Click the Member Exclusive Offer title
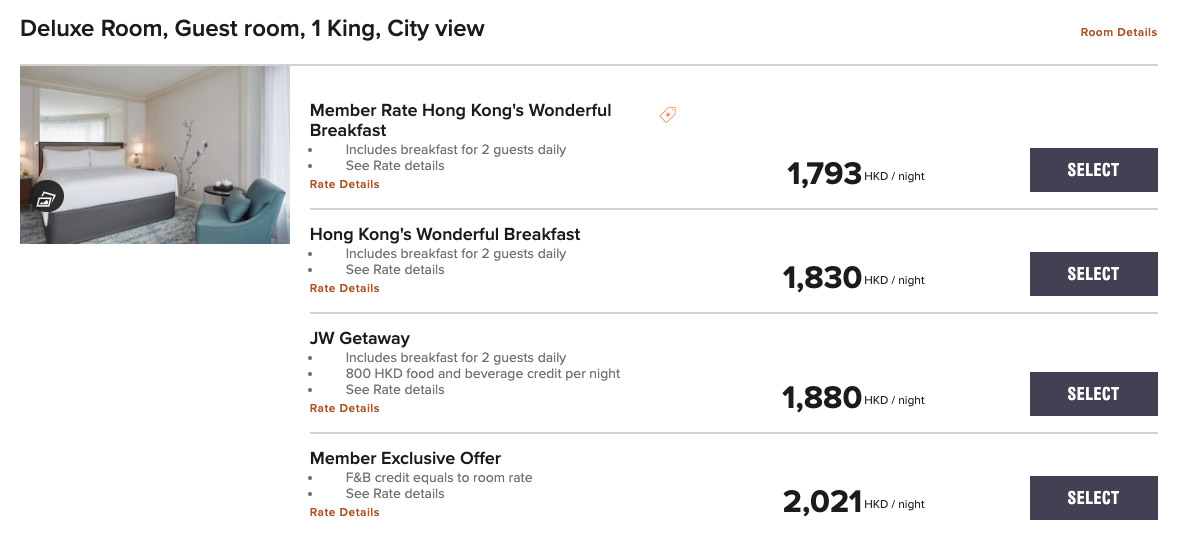The image size is (1178, 534). pos(405,458)
